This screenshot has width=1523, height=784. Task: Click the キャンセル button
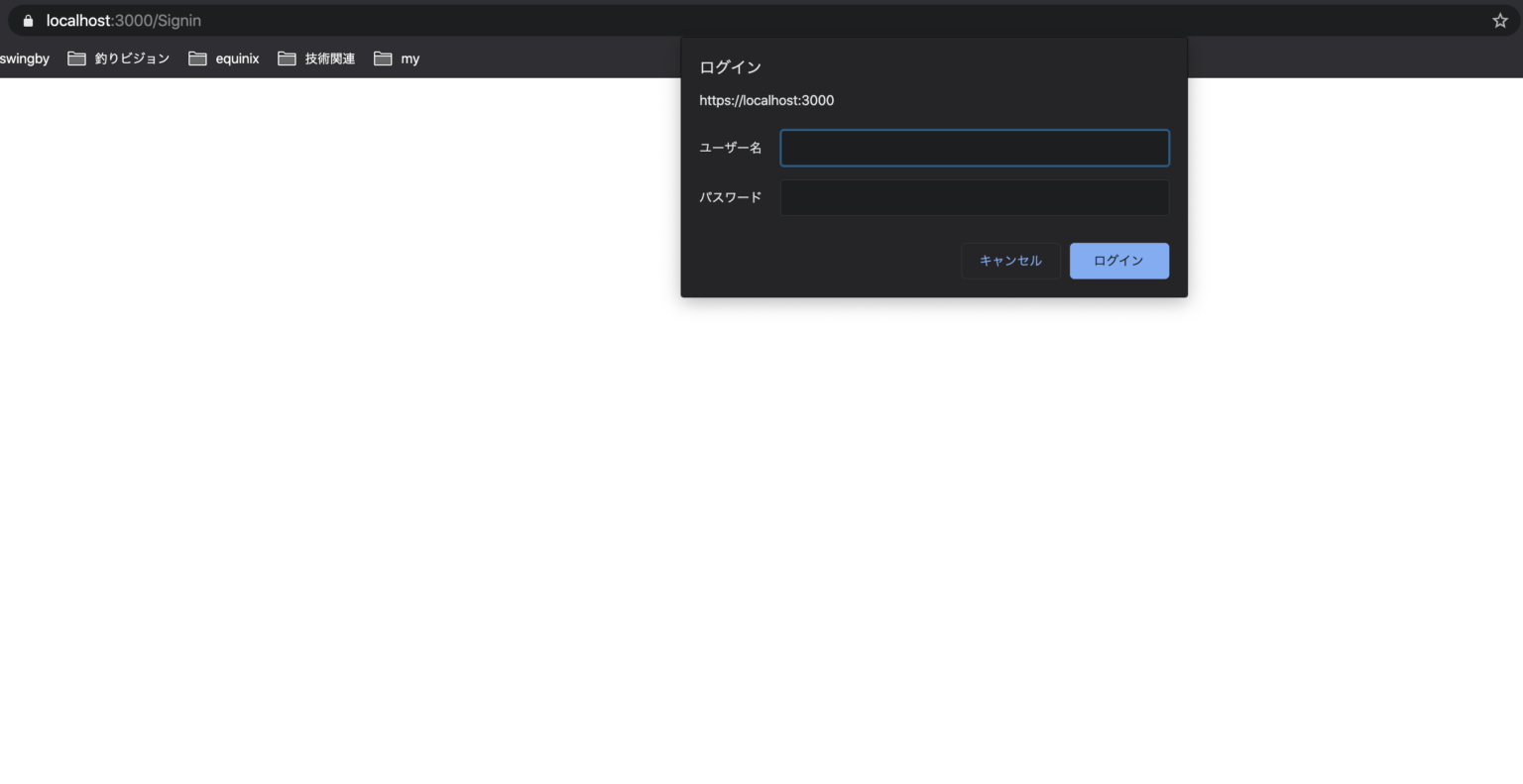[x=1010, y=261]
